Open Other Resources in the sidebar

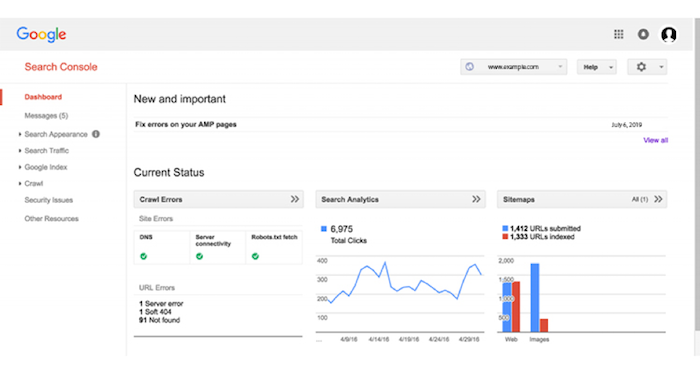coord(51,219)
